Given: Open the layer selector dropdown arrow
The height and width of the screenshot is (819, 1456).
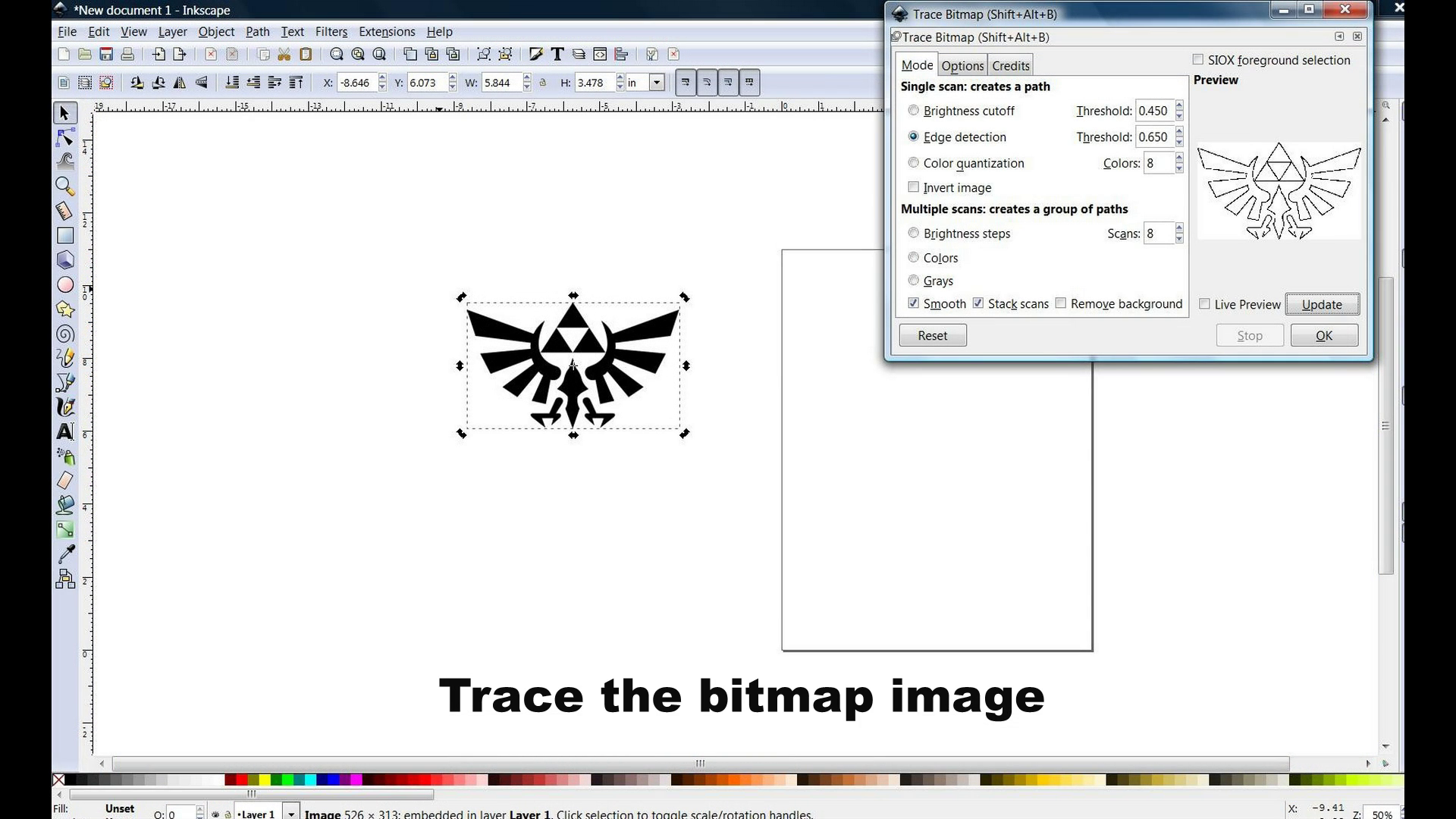Looking at the screenshot, I should click(x=291, y=813).
